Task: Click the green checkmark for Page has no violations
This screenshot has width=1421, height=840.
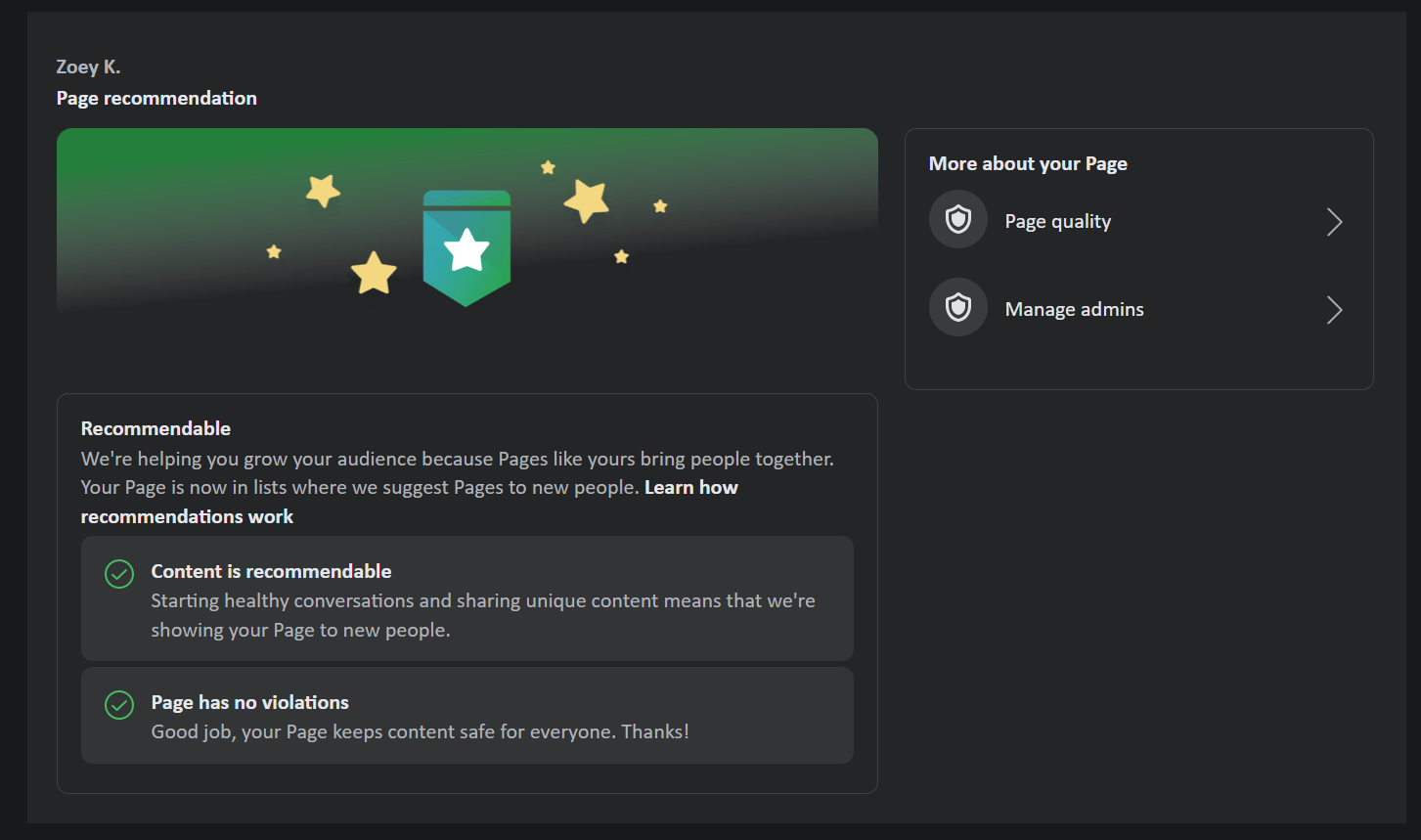Action: click(x=119, y=704)
